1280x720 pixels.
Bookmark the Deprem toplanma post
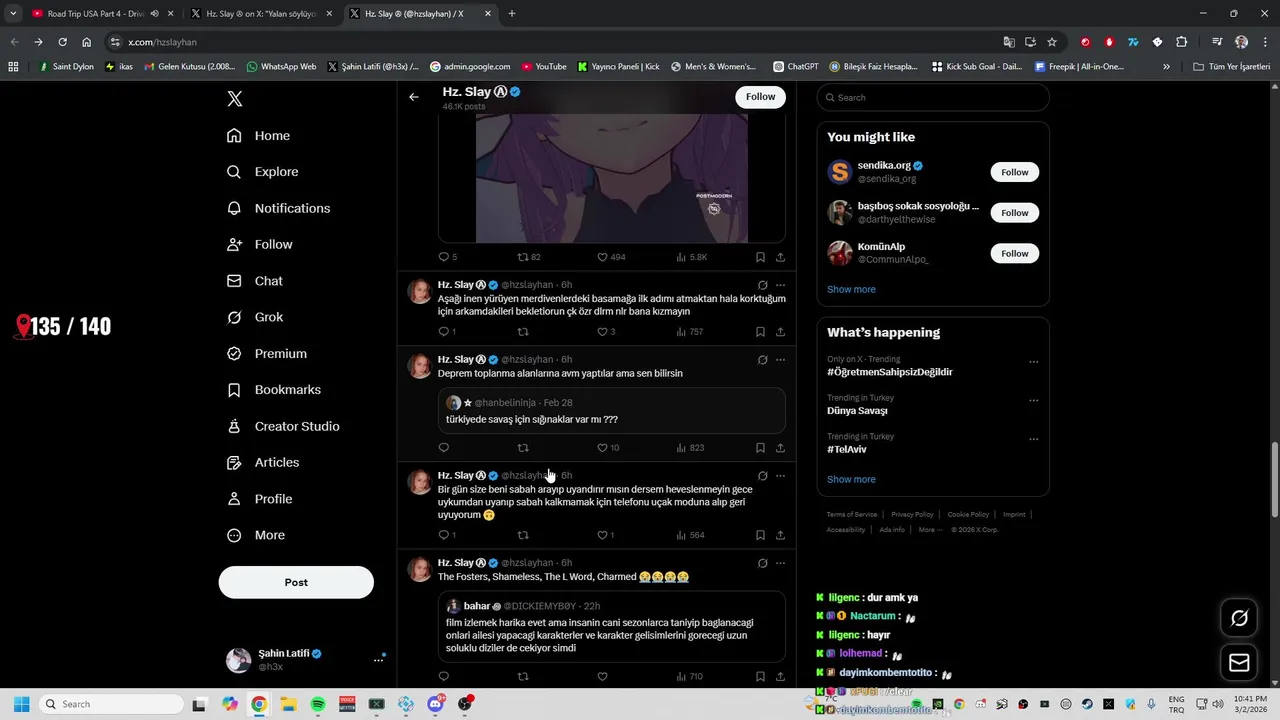click(x=760, y=448)
